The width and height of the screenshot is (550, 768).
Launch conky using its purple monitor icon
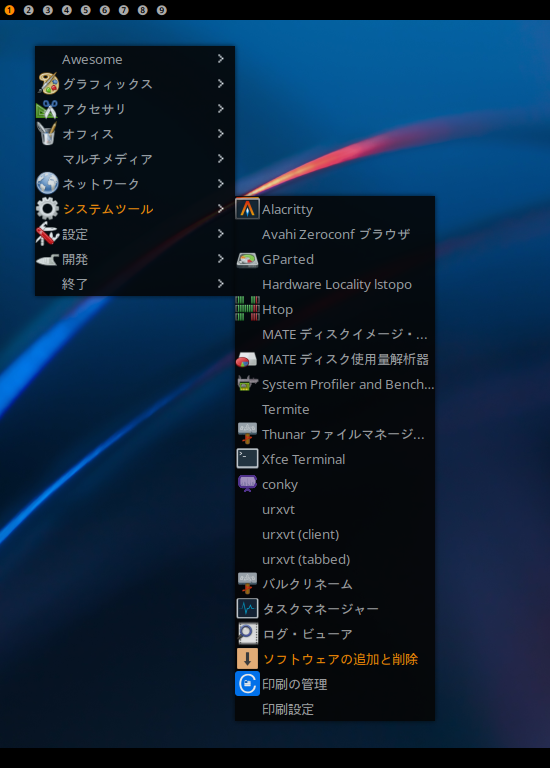(x=247, y=483)
